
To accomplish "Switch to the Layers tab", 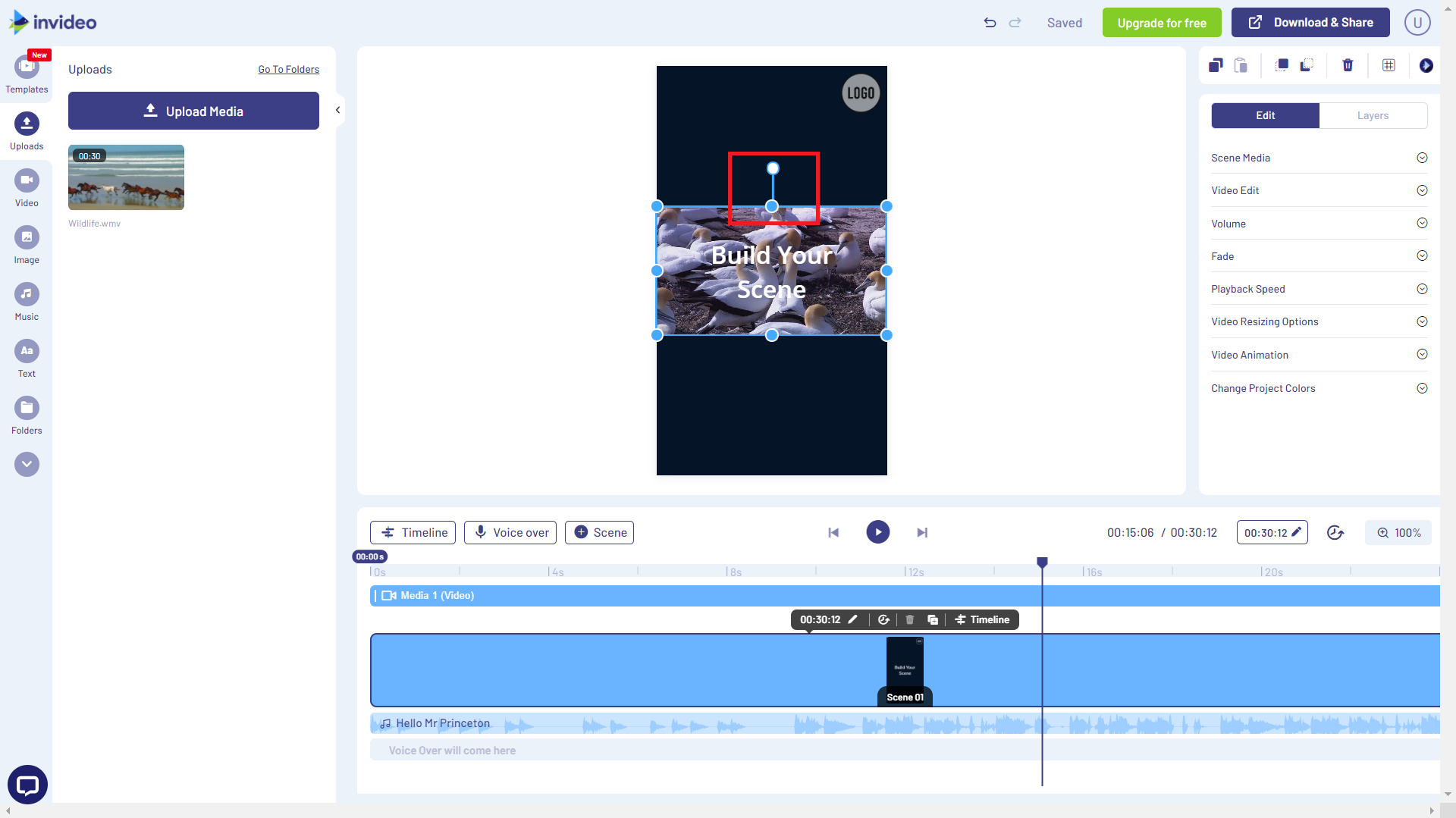I will (x=1373, y=115).
